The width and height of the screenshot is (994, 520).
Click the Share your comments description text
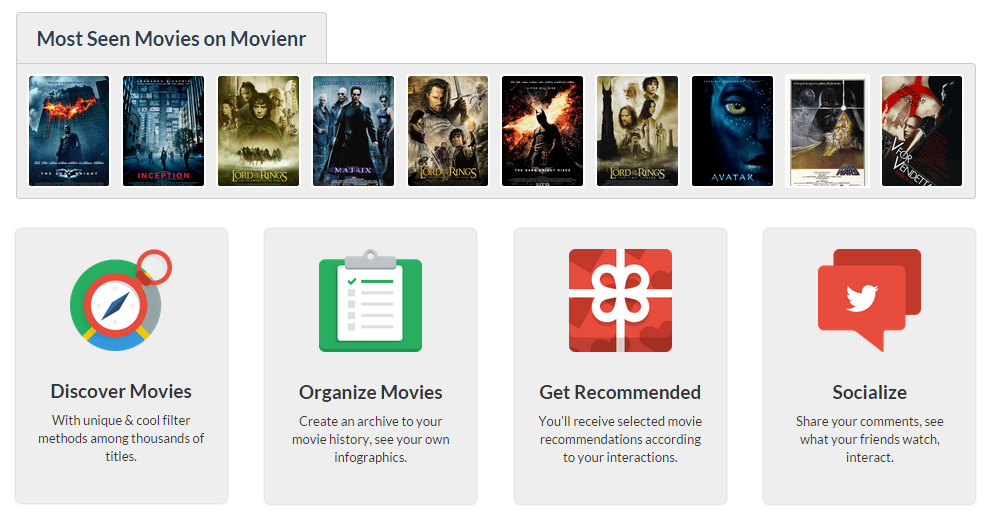point(869,439)
